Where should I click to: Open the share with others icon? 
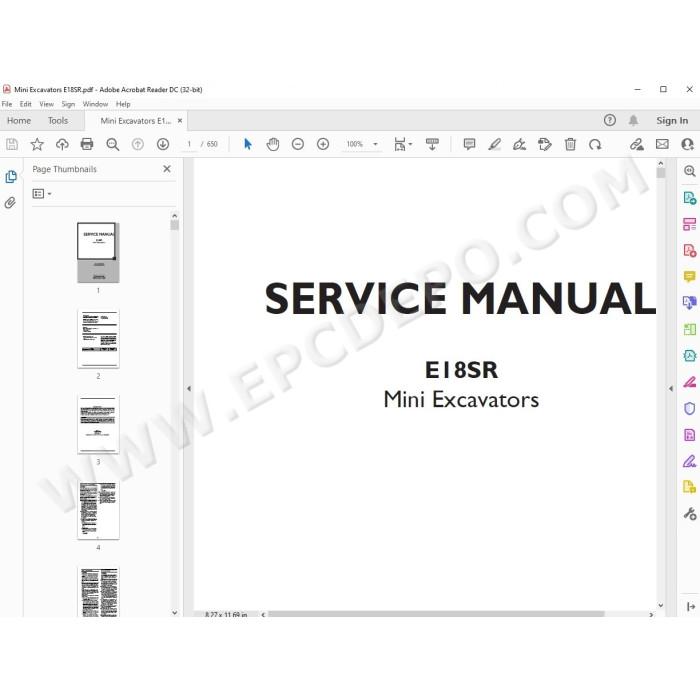click(x=688, y=144)
